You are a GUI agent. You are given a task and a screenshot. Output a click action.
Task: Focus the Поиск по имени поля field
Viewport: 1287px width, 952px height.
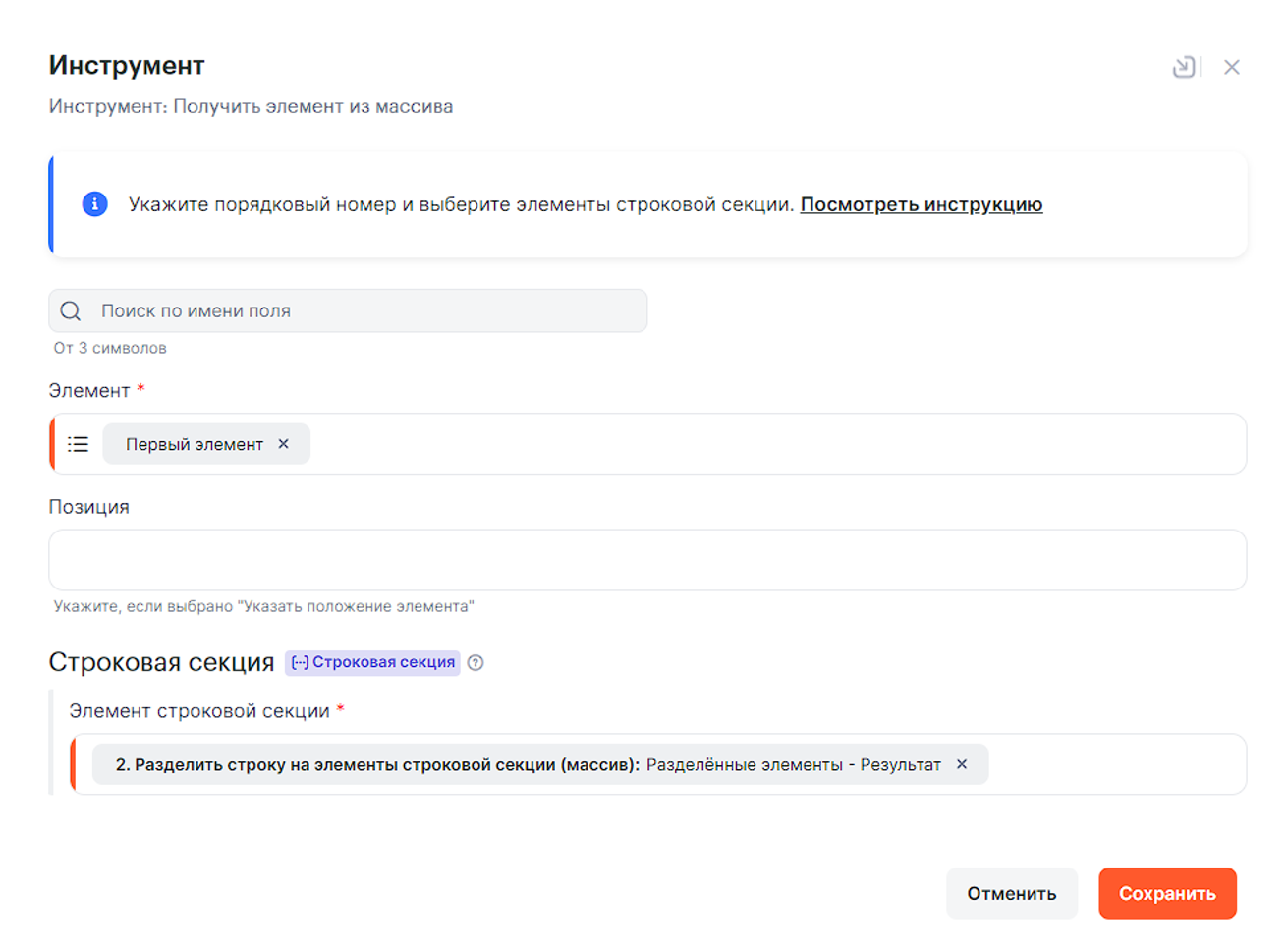pos(364,311)
